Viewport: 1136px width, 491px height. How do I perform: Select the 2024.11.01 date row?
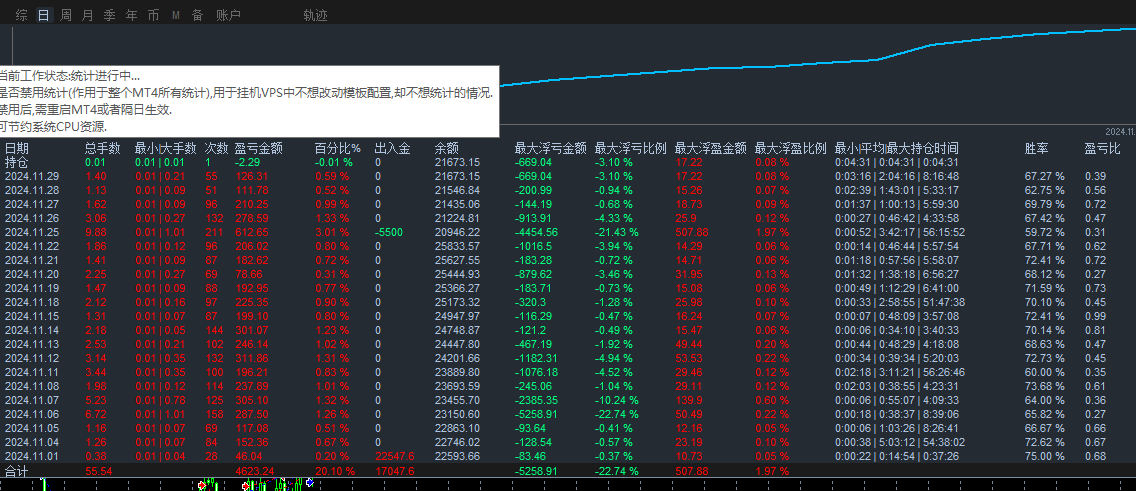point(33,456)
